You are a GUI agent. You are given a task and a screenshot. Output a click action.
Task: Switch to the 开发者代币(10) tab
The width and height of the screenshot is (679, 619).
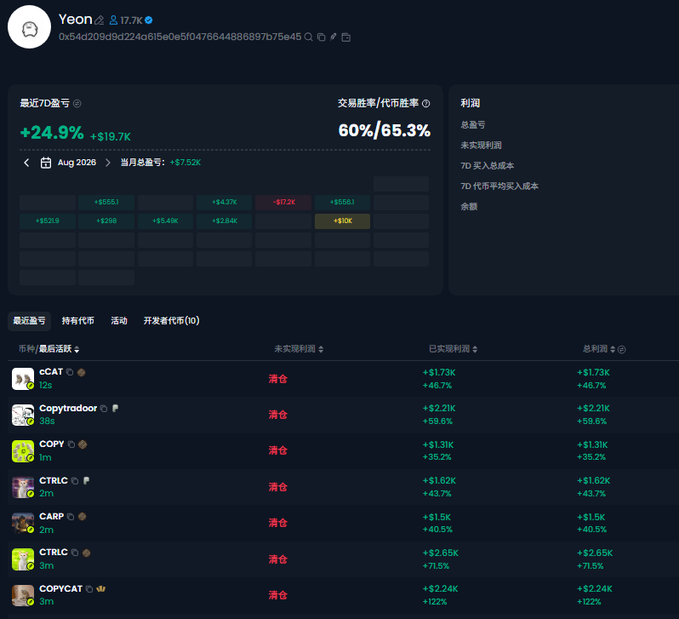point(171,321)
